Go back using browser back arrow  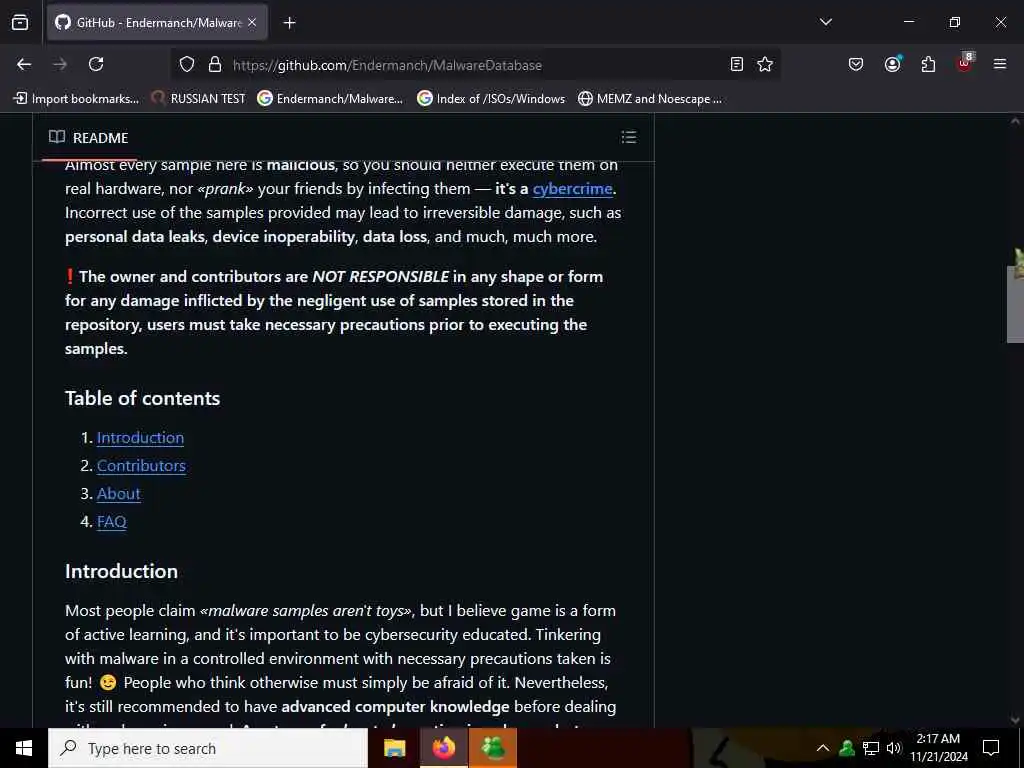pos(24,64)
